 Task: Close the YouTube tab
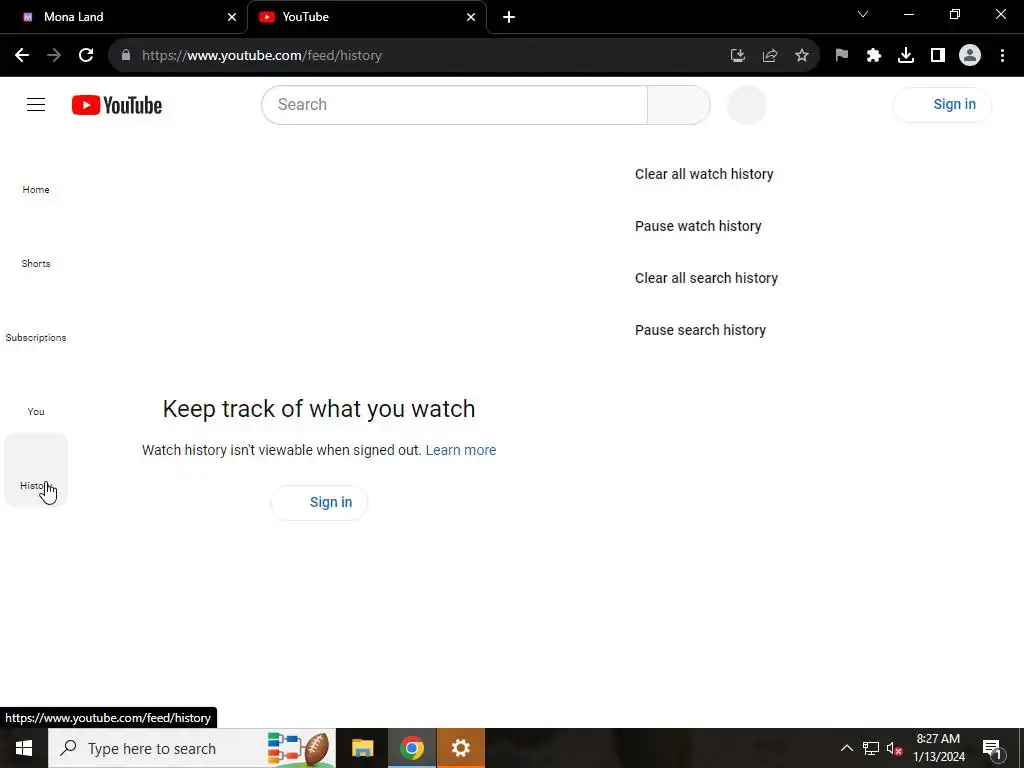coord(471,17)
